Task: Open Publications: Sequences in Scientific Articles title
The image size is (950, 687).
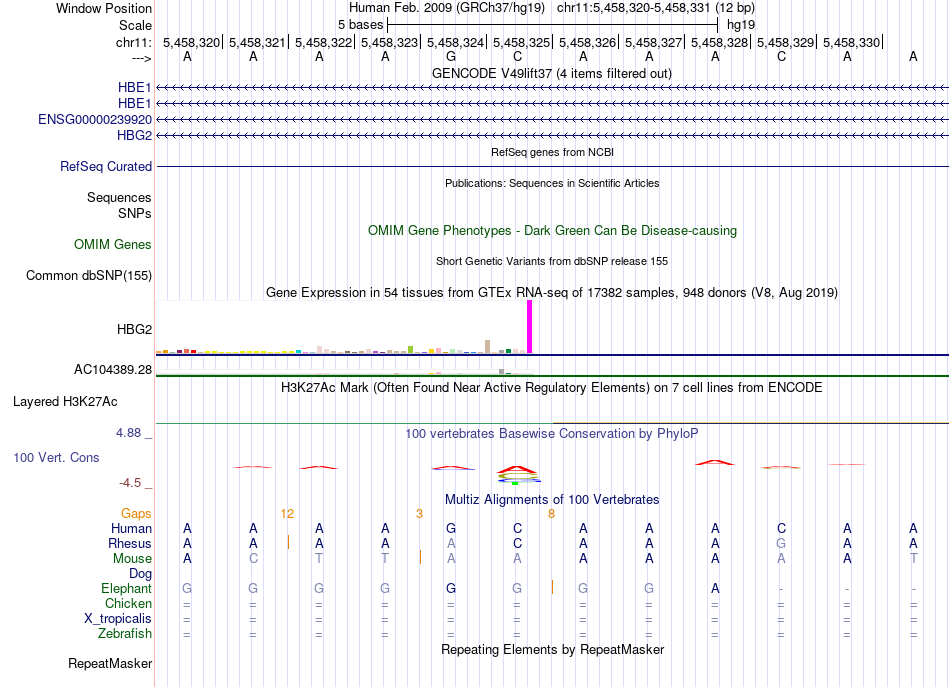Action: [552, 183]
